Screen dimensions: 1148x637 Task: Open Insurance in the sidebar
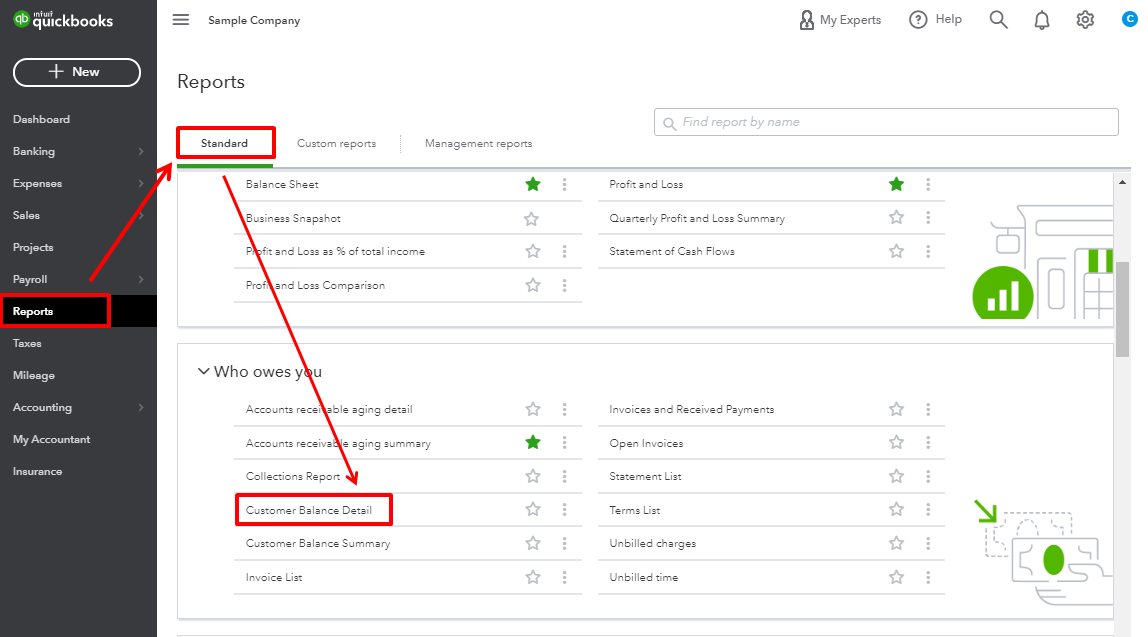coord(37,472)
